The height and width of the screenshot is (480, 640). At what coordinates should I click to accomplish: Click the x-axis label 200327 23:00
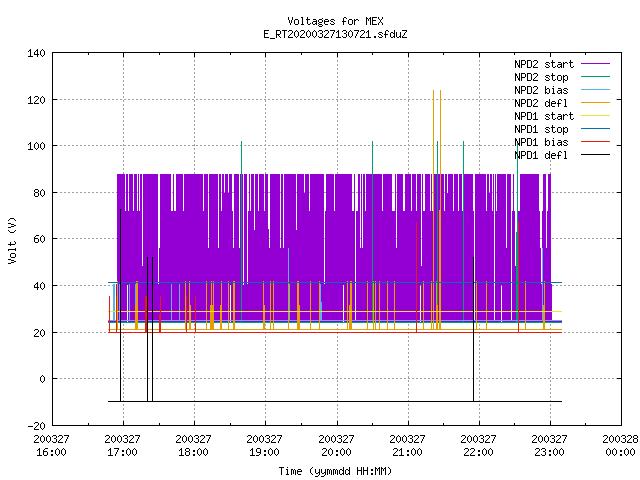tap(549, 446)
